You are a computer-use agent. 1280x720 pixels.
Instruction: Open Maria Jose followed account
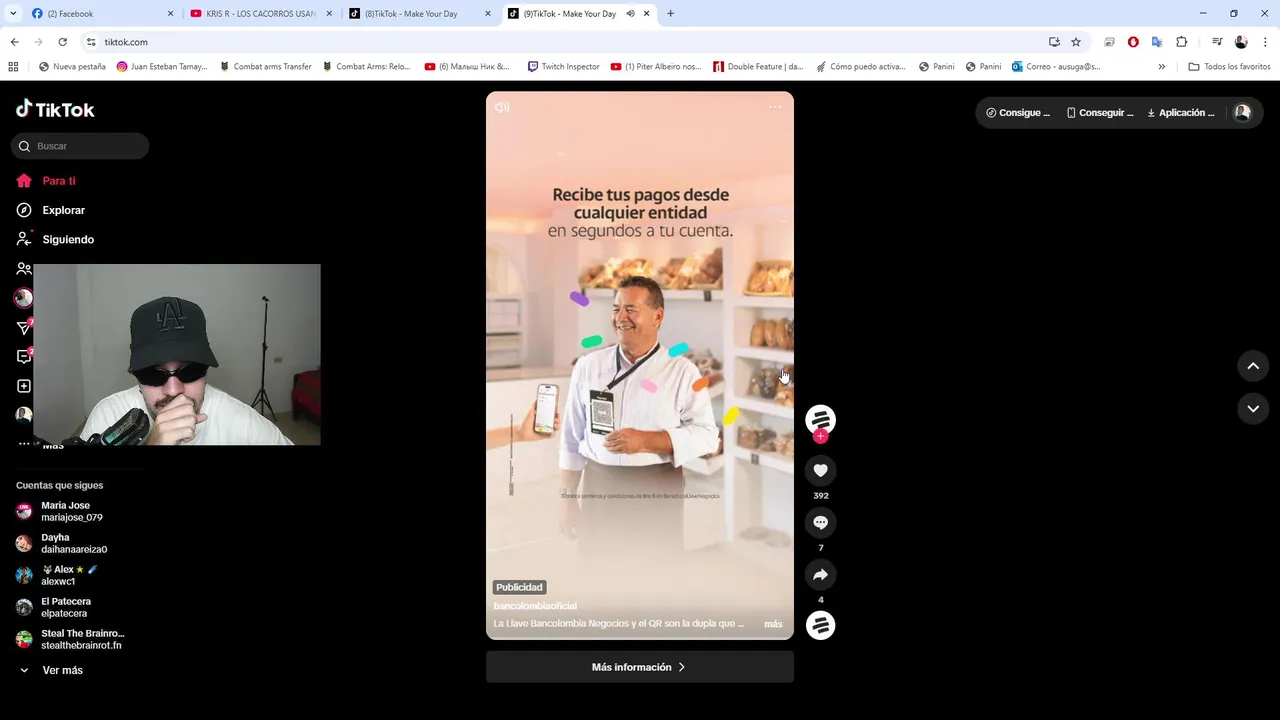click(70, 511)
